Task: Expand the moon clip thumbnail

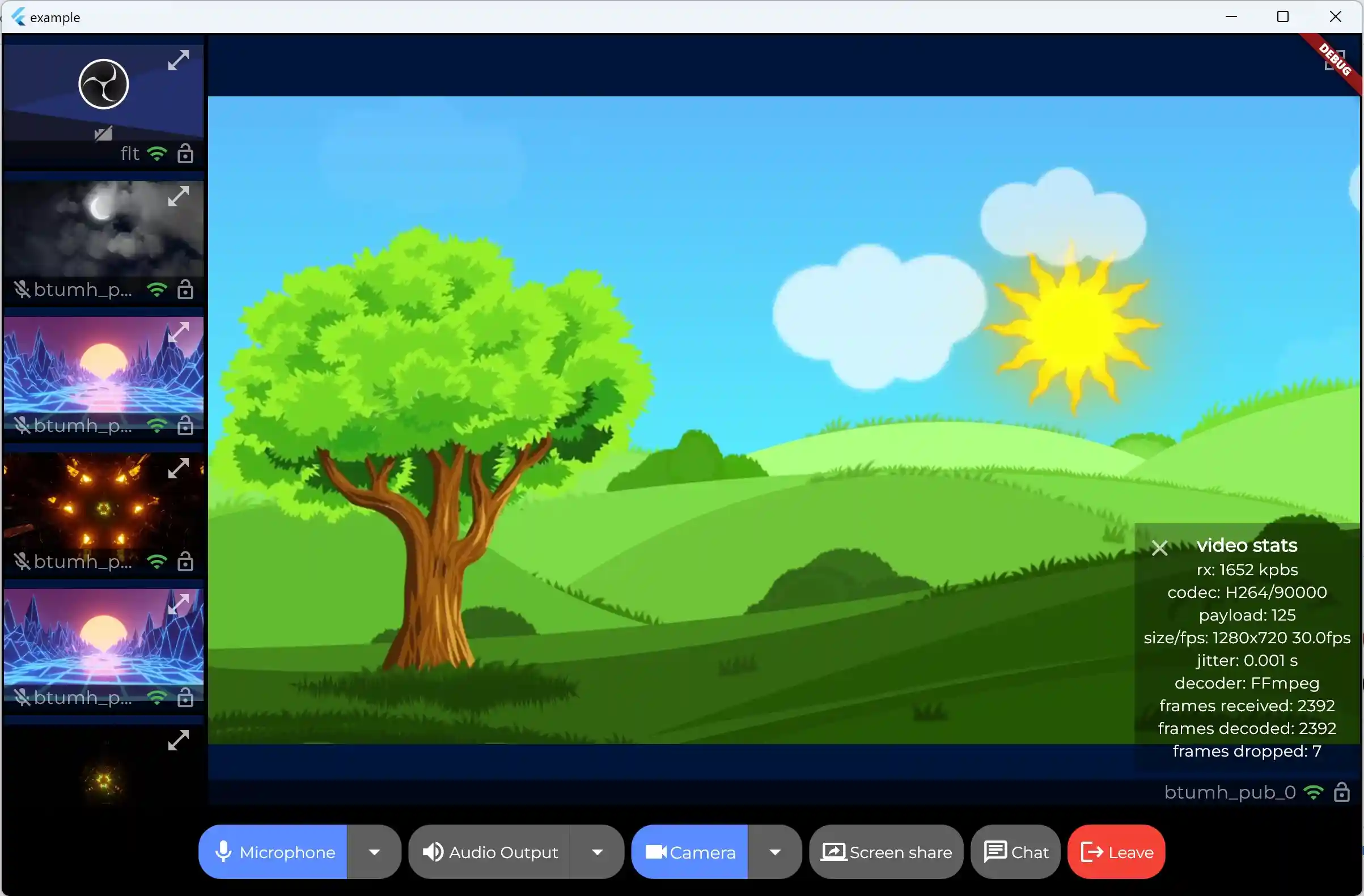Action: [x=179, y=196]
